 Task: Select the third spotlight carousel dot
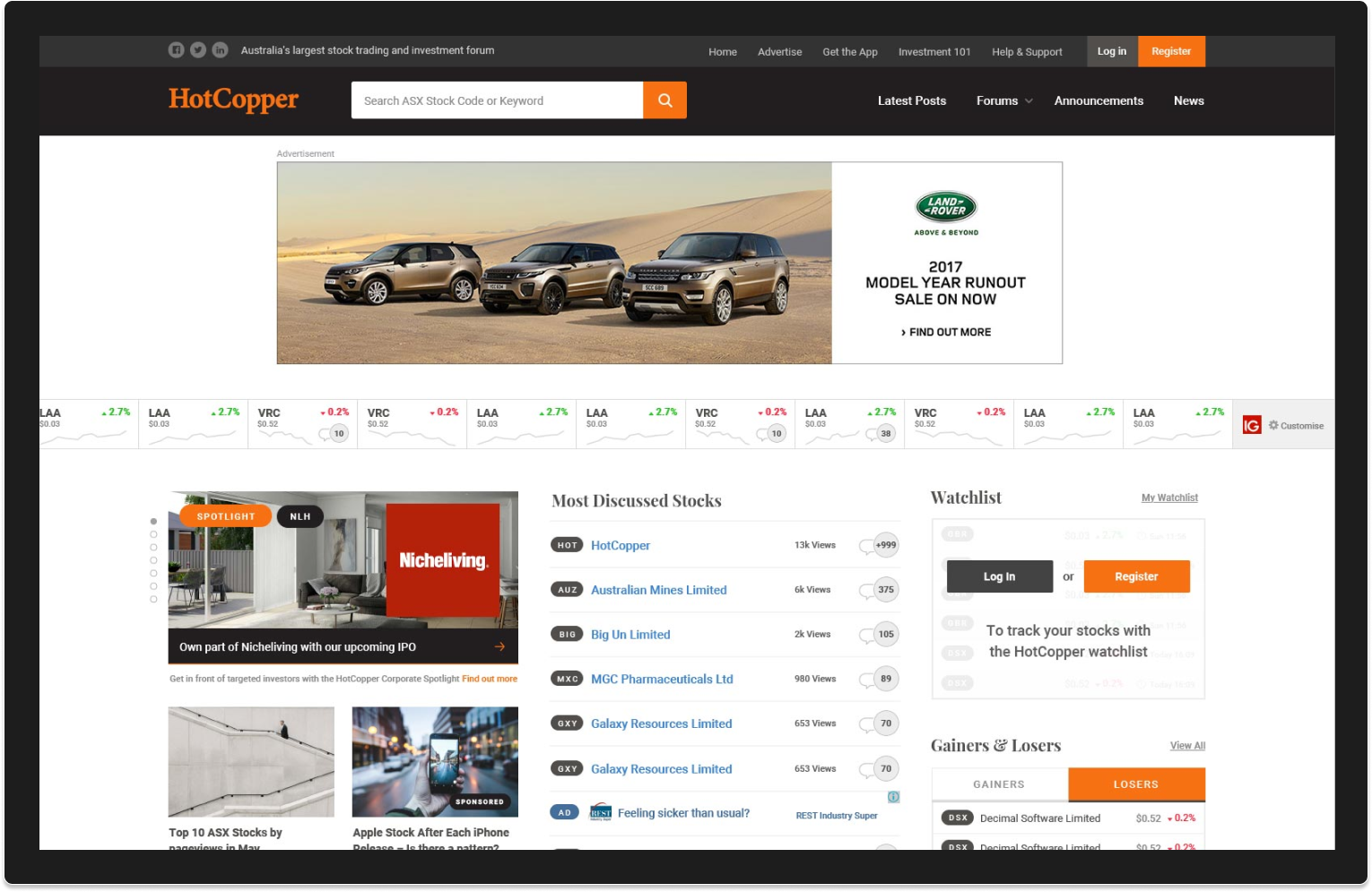click(x=153, y=547)
